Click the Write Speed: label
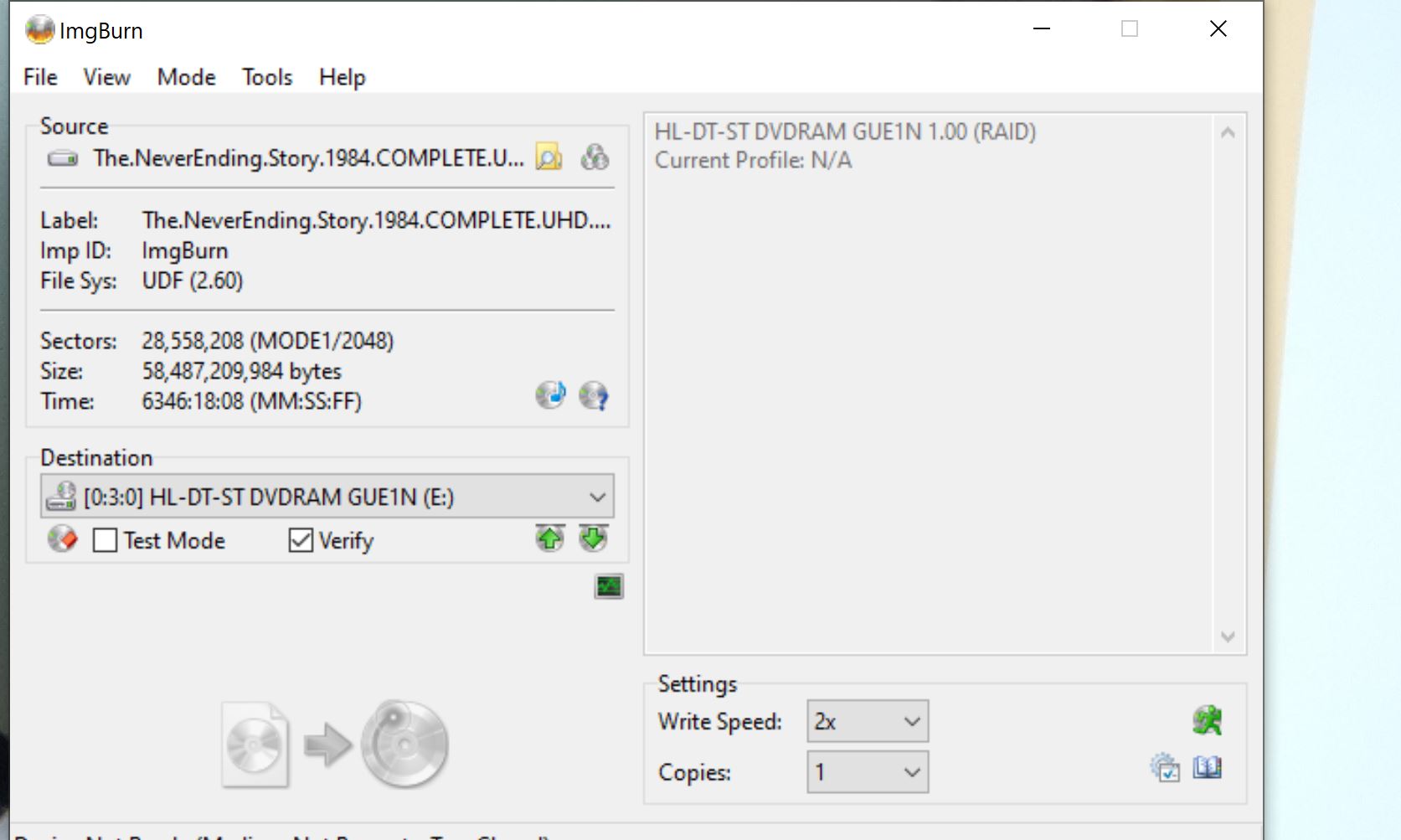The width and height of the screenshot is (1401, 840). [720, 721]
